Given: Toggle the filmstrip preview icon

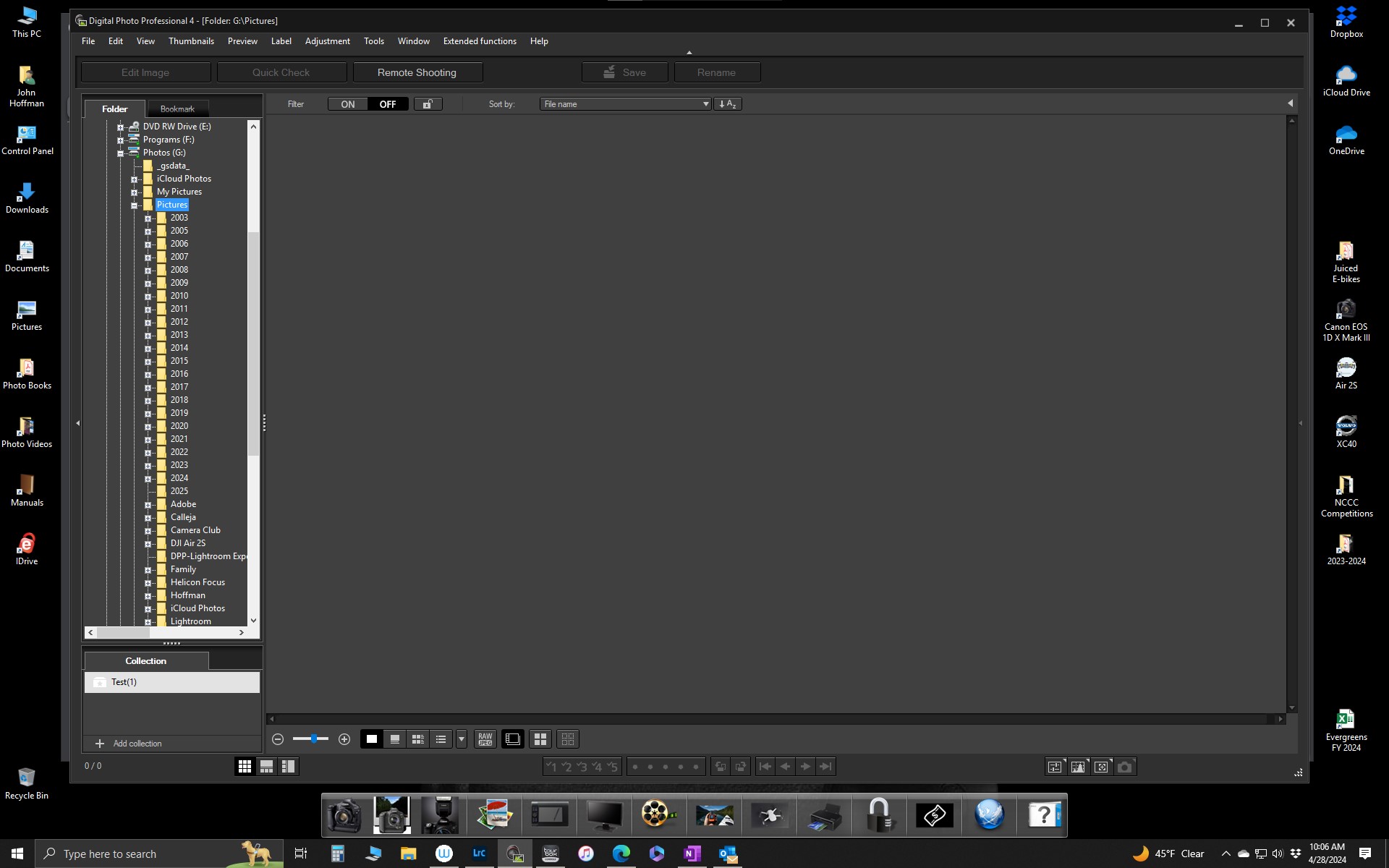Looking at the screenshot, I should [512, 739].
